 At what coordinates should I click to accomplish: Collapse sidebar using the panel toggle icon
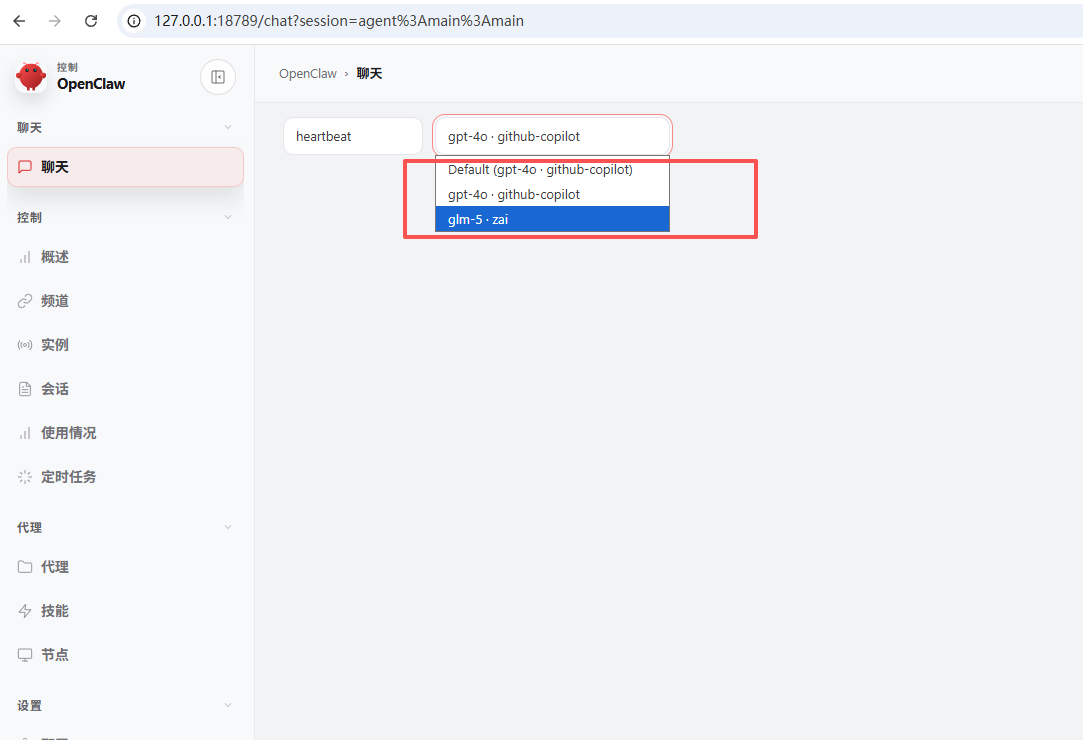[218, 77]
